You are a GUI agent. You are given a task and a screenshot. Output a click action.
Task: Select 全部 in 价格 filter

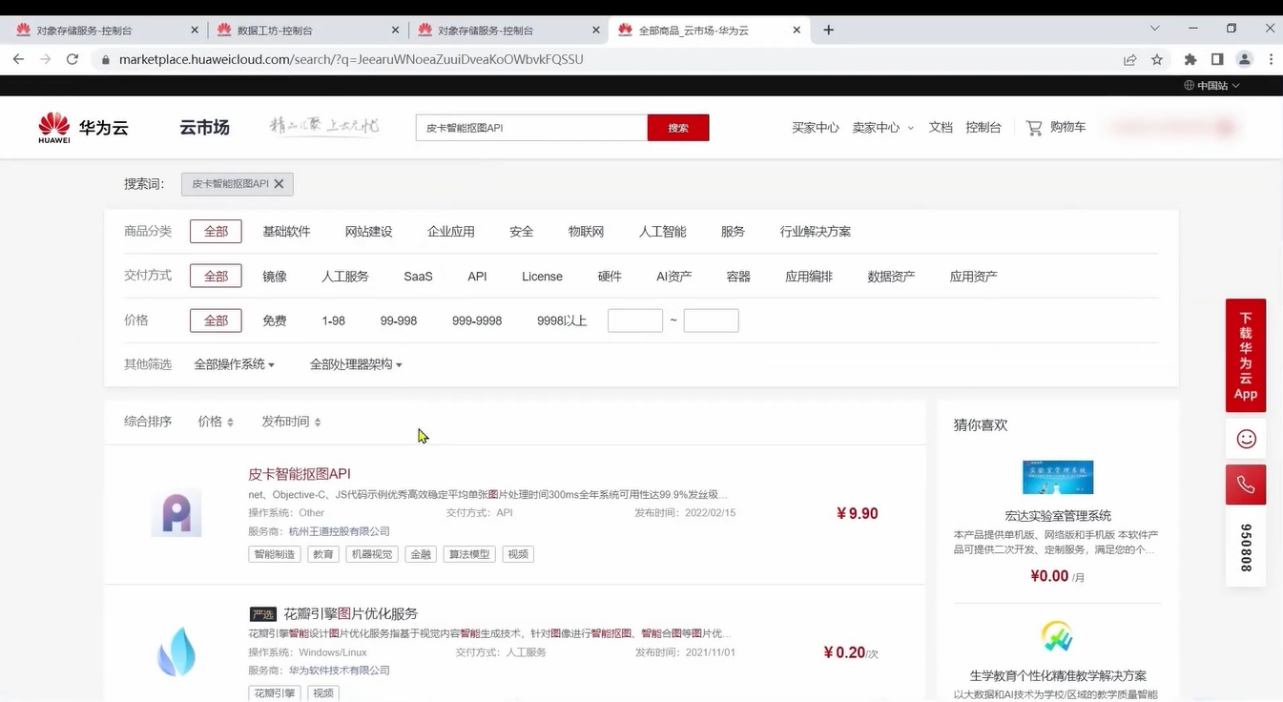pyautogui.click(x=216, y=321)
